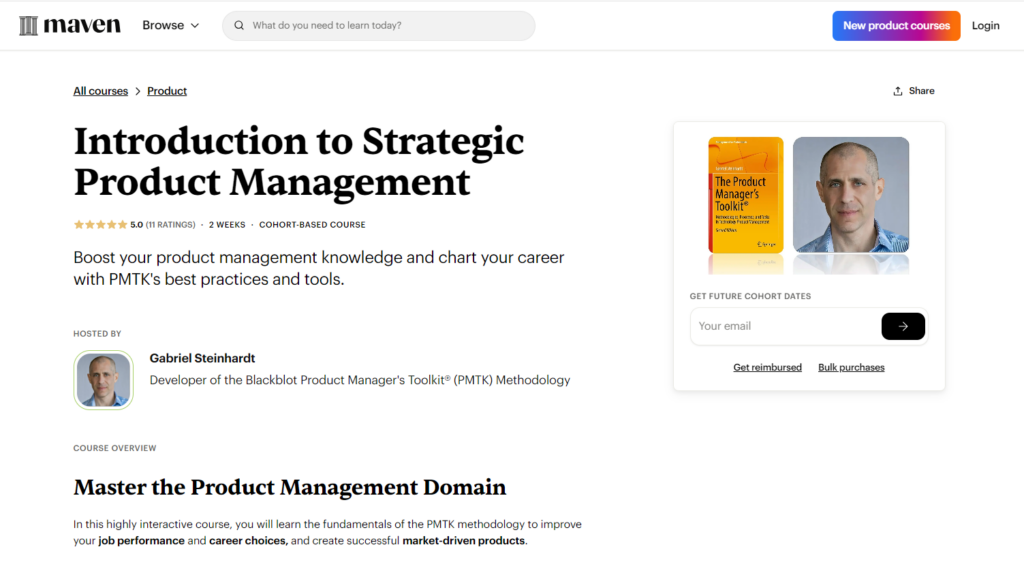Click the 'COURSE OVERVIEW' label
Image resolution: width=1024 pixels, height=575 pixels.
(x=115, y=448)
